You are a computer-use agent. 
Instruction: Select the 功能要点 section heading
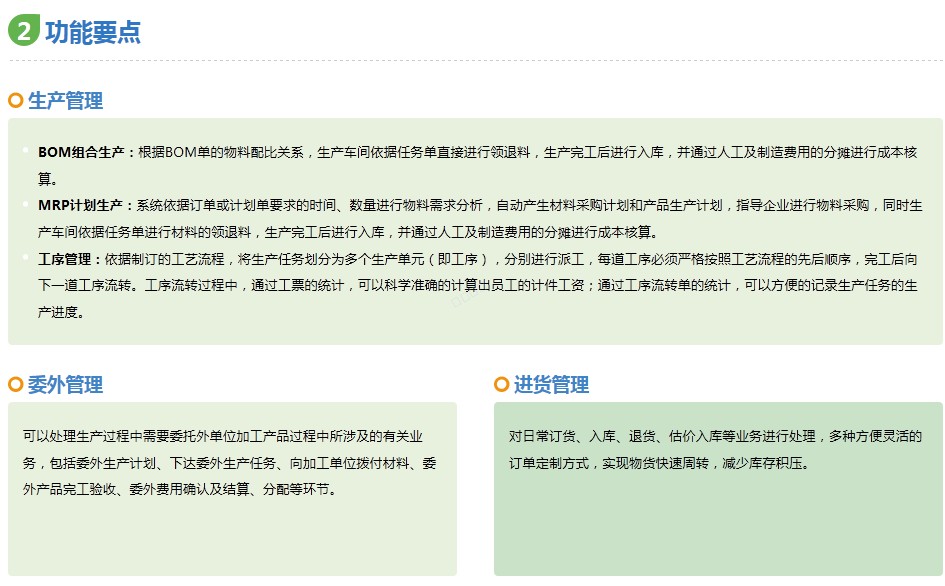pyautogui.click(x=93, y=32)
